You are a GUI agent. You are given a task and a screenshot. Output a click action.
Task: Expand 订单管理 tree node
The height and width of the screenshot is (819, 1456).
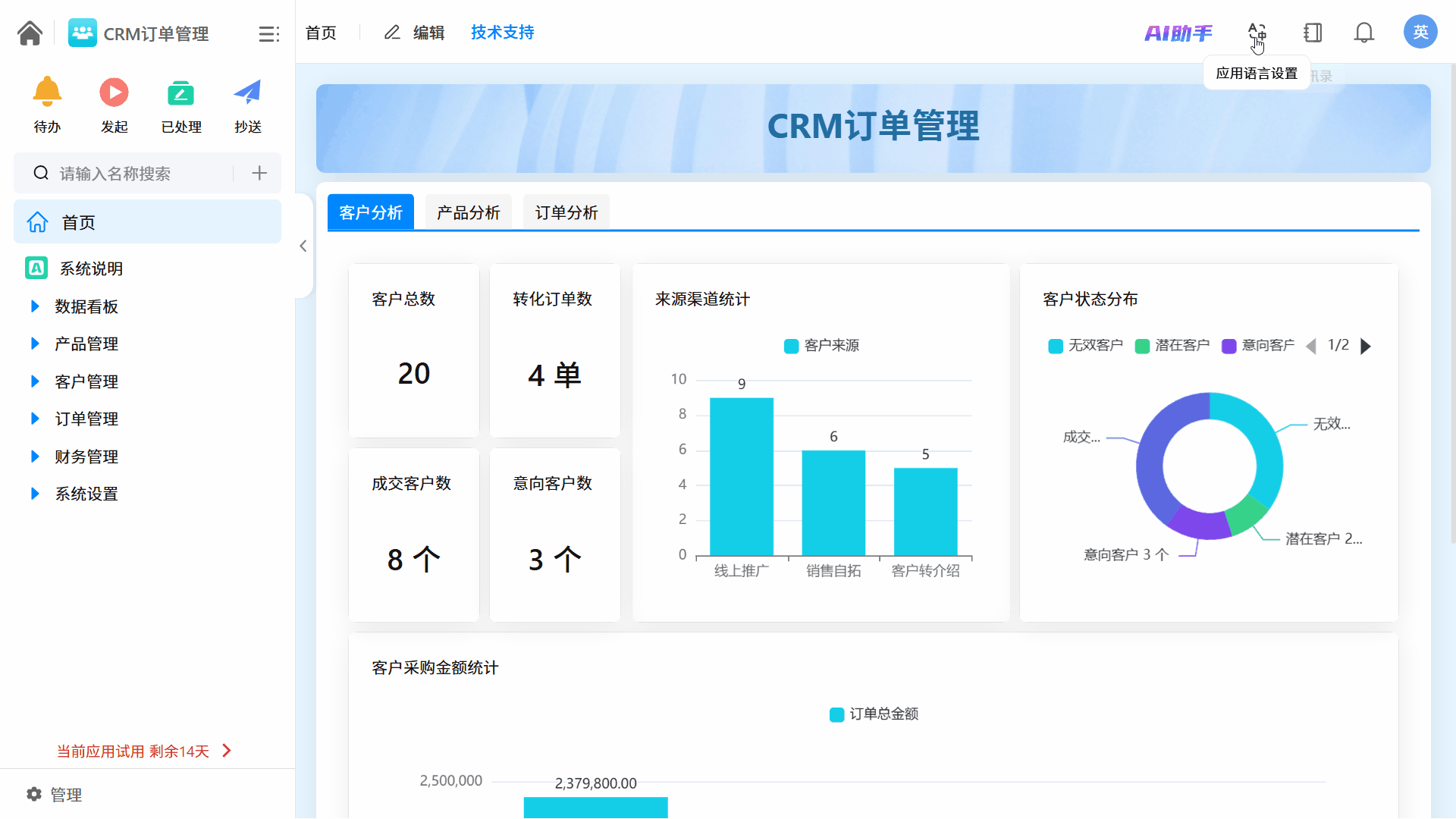35,419
